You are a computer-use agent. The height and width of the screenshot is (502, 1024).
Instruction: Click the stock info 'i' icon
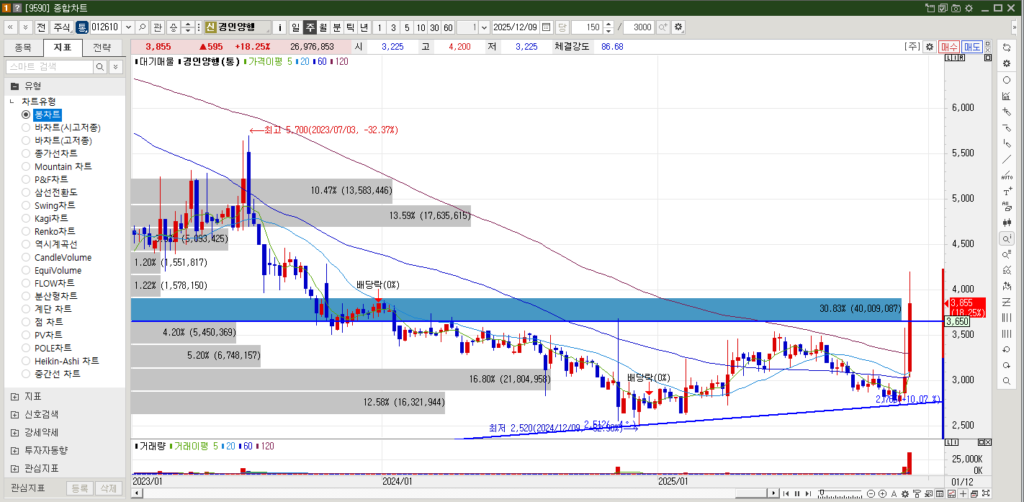click(x=278, y=27)
